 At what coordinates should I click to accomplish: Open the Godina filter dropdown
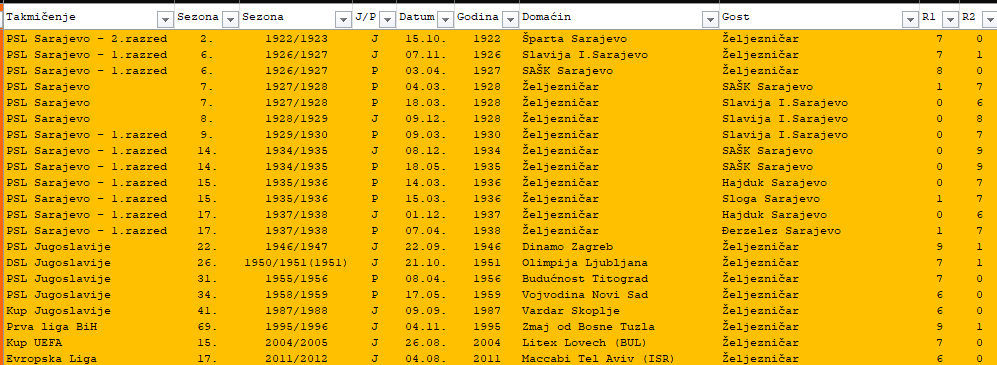(x=510, y=20)
